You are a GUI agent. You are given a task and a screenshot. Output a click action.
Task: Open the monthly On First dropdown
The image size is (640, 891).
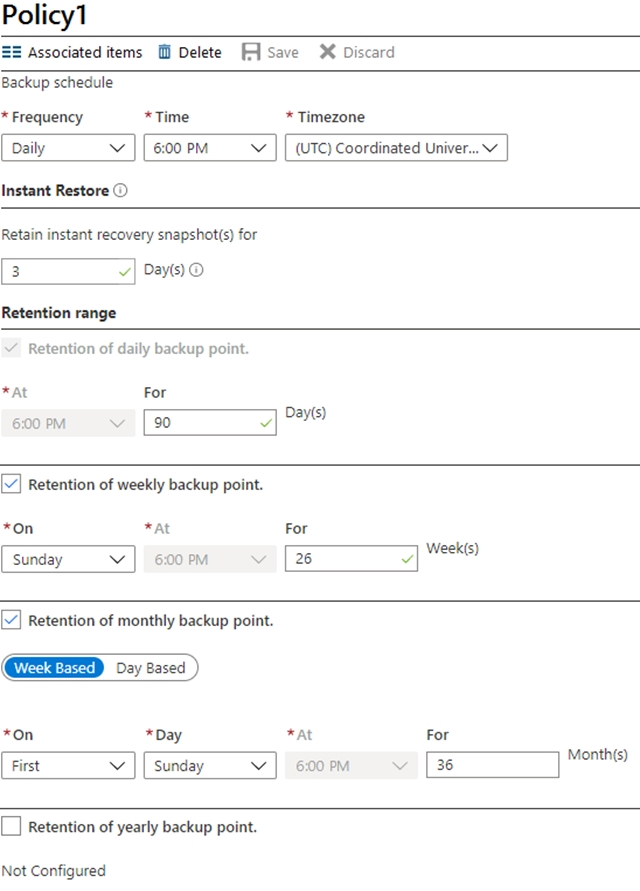pyautogui.click(x=68, y=765)
